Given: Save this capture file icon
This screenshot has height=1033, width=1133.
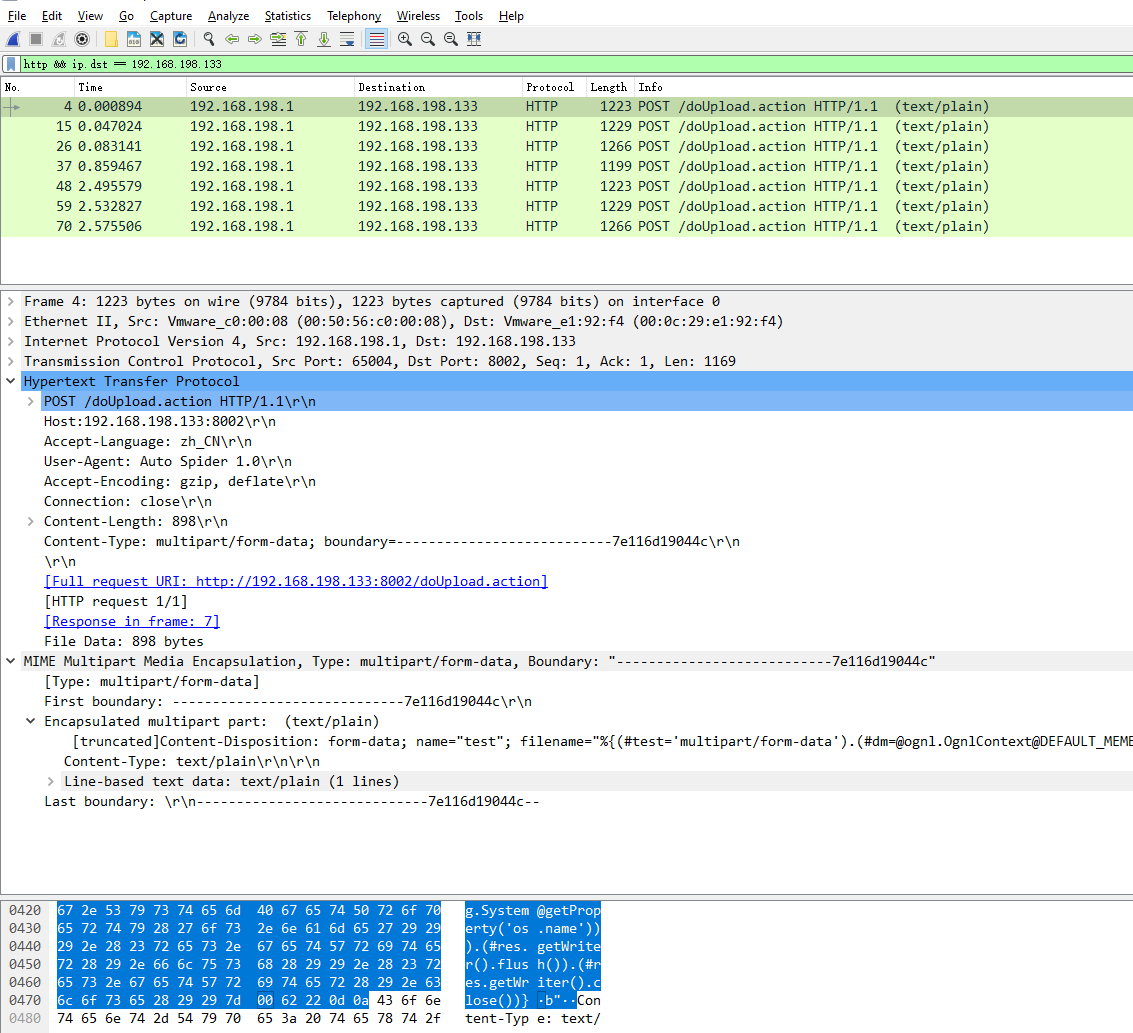Looking at the screenshot, I should coord(134,39).
